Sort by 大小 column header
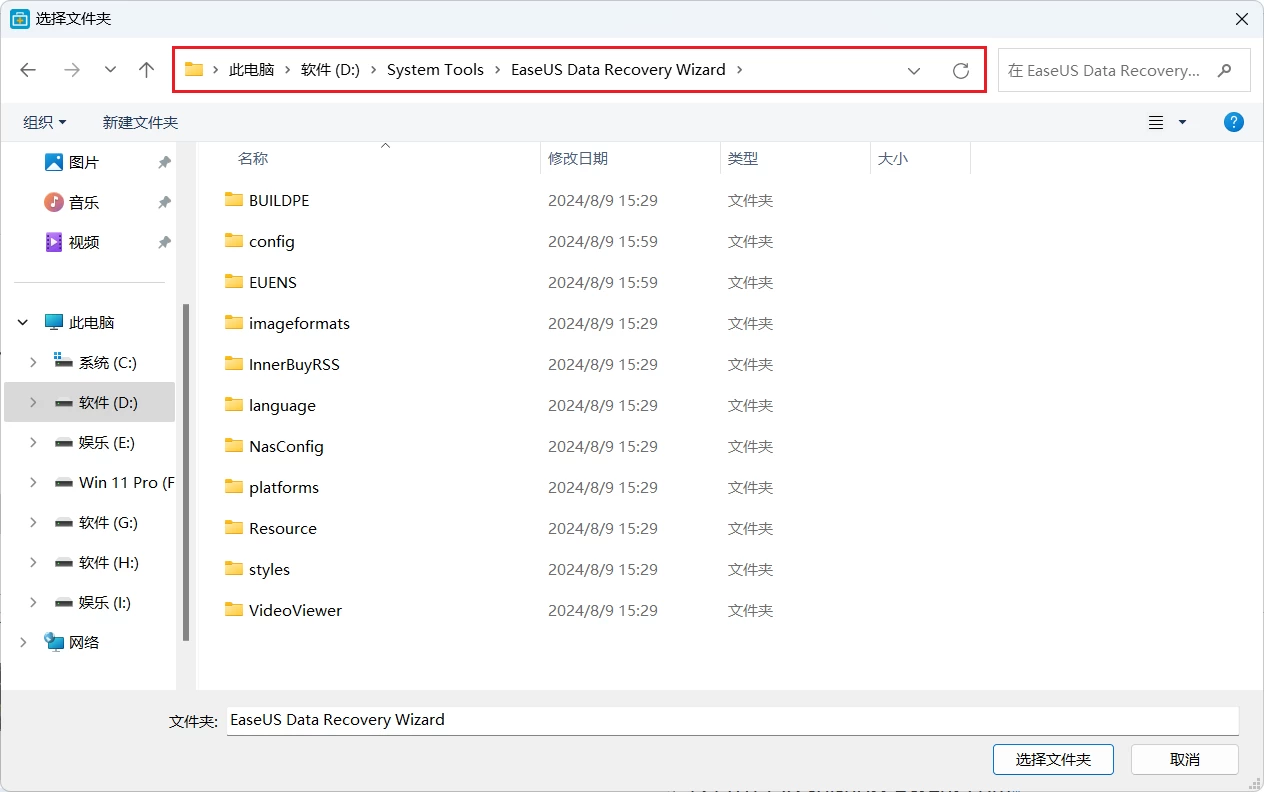This screenshot has width=1264, height=792. [x=892, y=158]
